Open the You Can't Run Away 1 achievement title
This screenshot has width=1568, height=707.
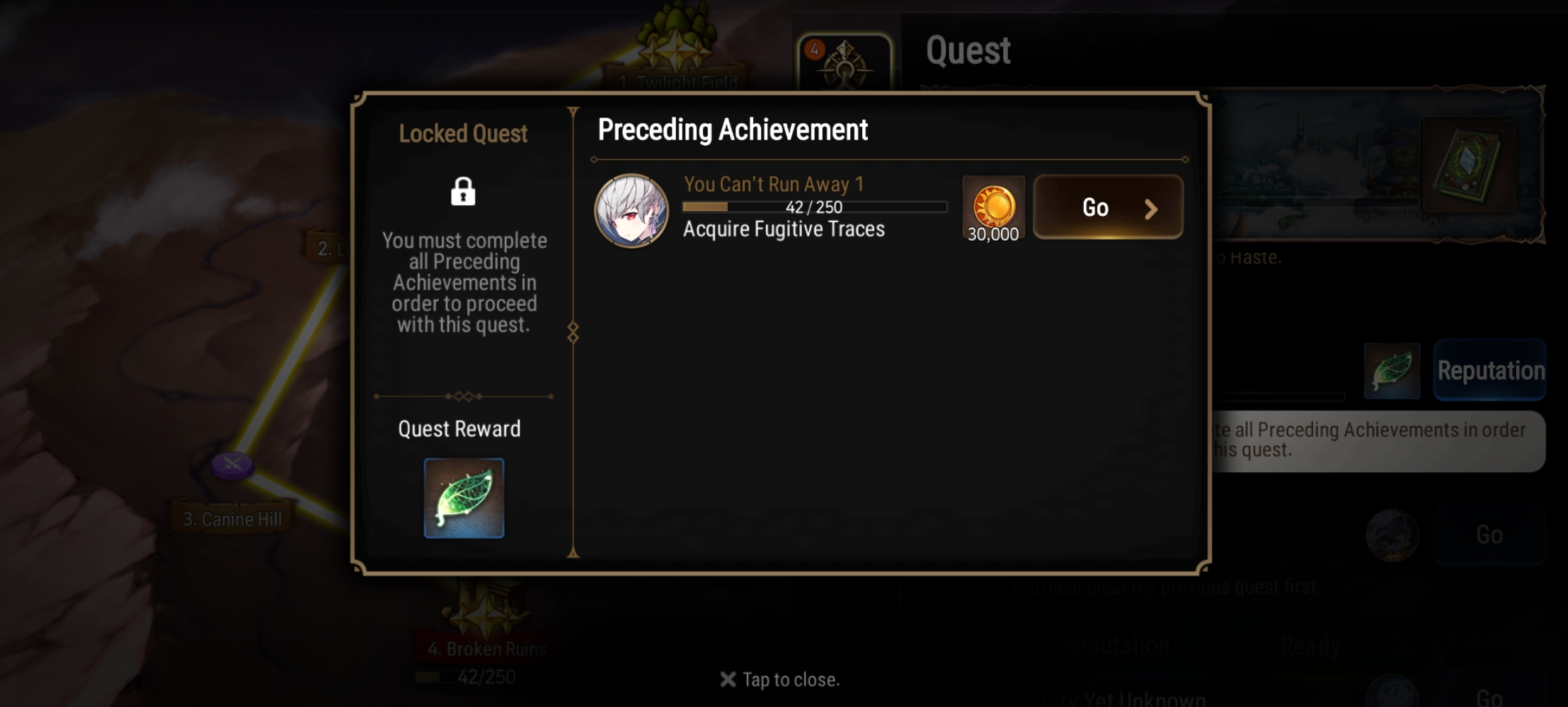774,184
